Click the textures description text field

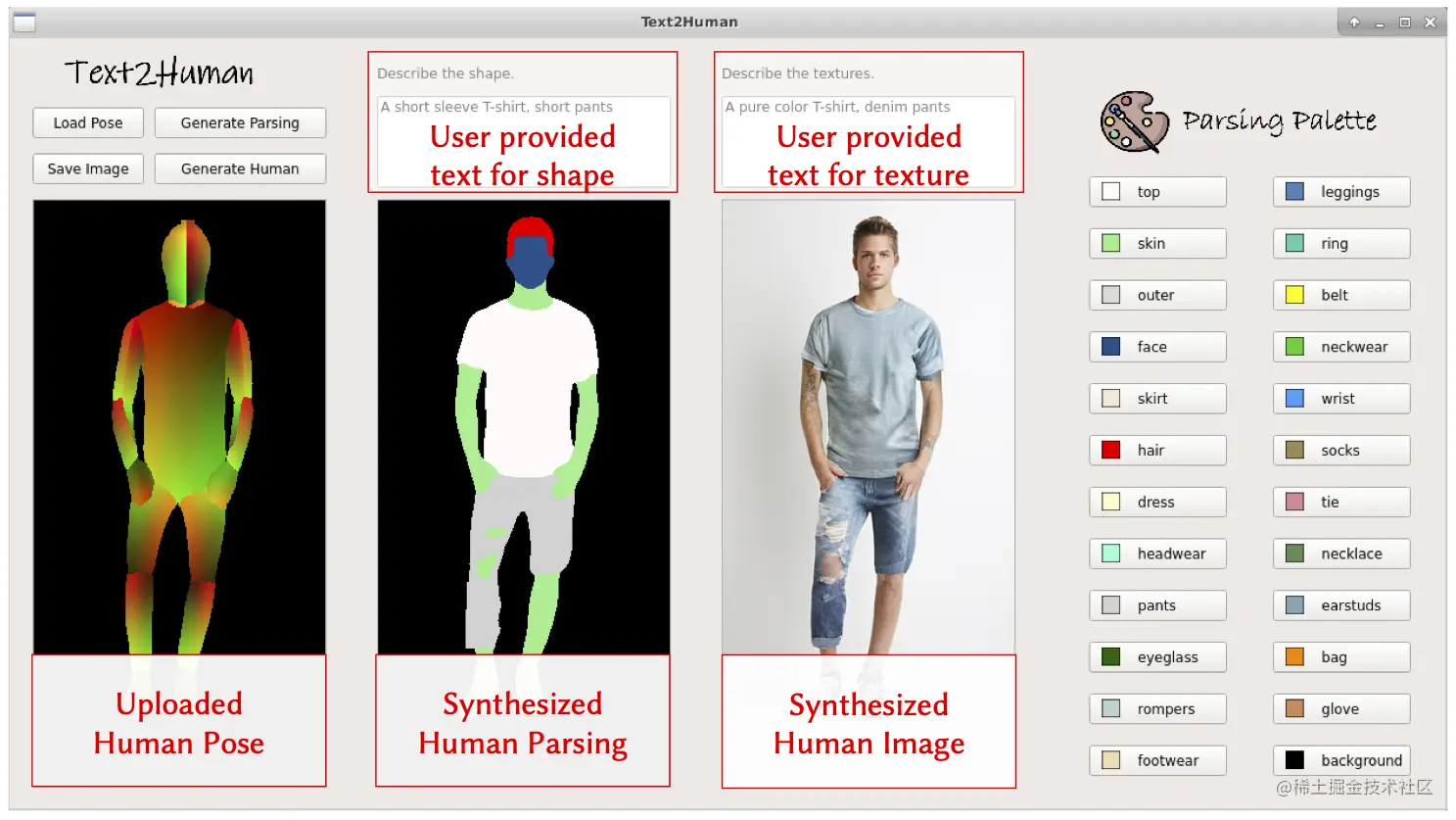(x=869, y=141)
